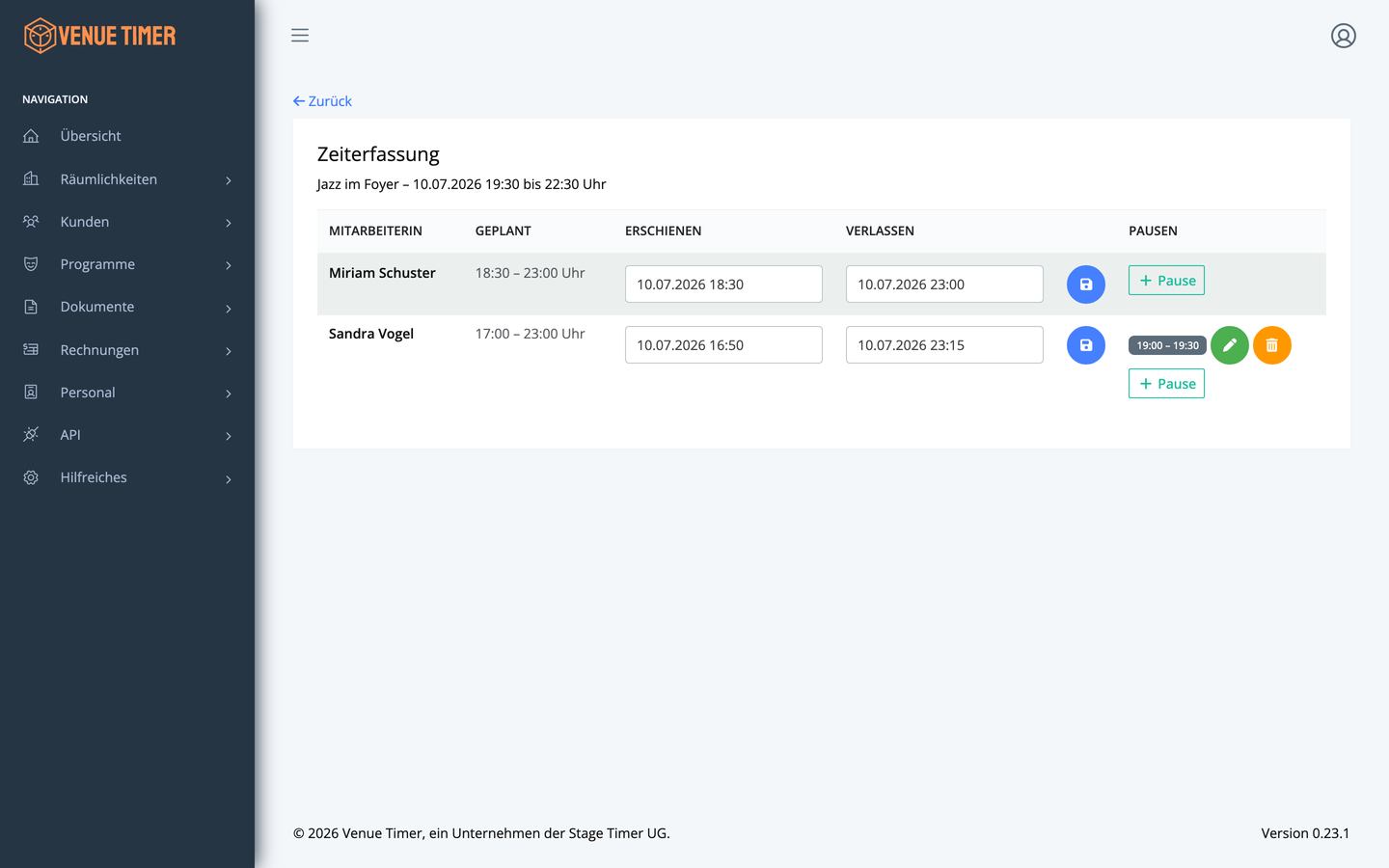
Task: Expand Rechnungen submenu chevron
Action: [x=229, y=351]
